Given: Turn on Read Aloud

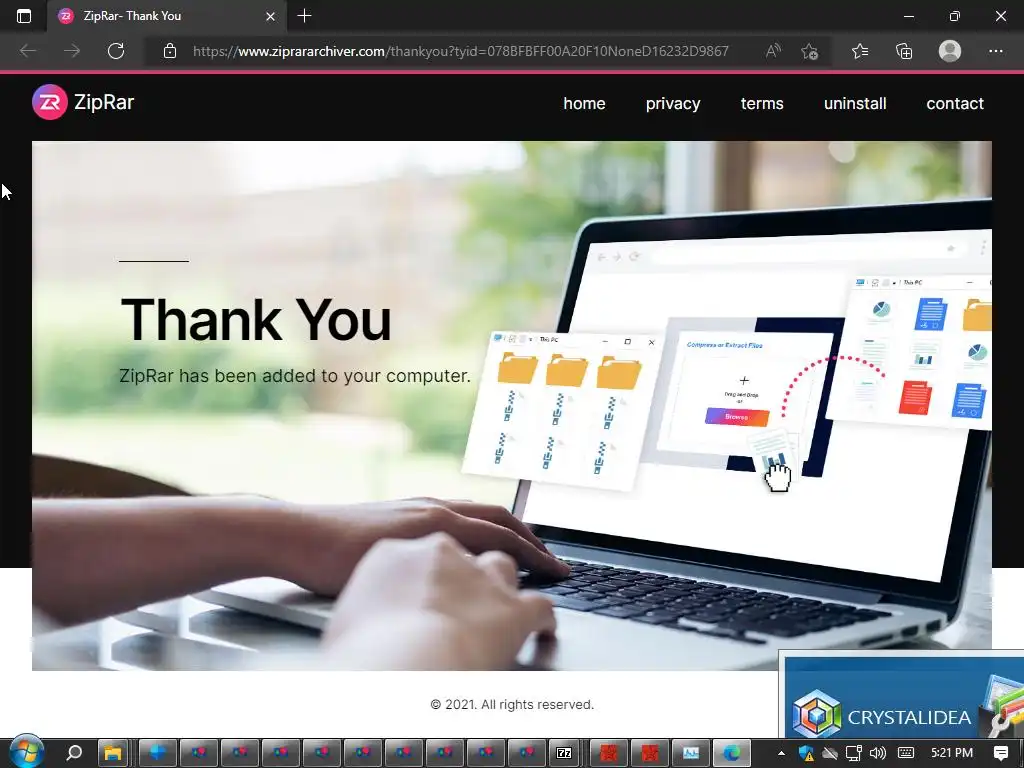Looking at the screenshot, I should (x=773, y=51).
